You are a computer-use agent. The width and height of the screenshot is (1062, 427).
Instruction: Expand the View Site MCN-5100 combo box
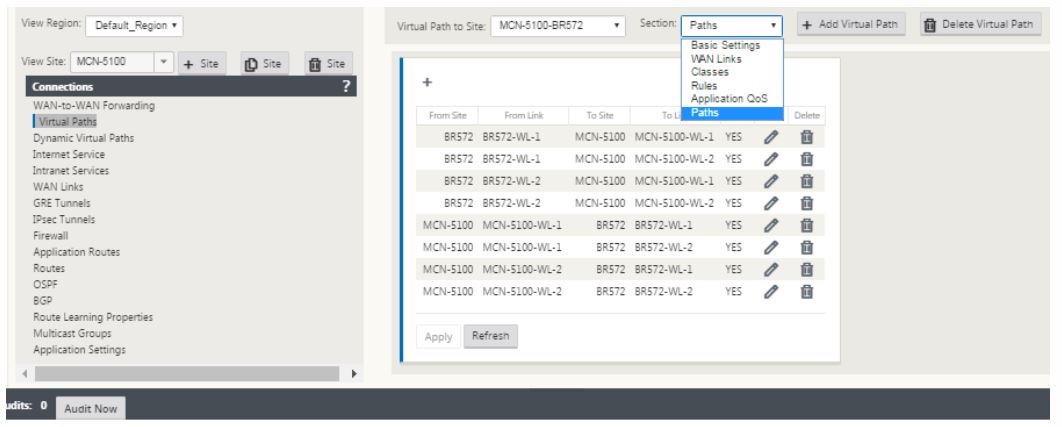(x=164, y=62)
